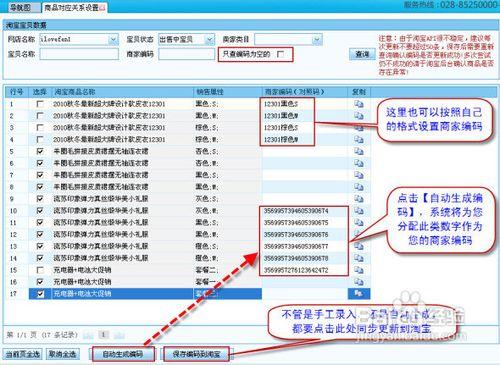Focus the 宝贝名称 input field
The height and width of the screenshot is (365, 500).
[x=79, y=54]
